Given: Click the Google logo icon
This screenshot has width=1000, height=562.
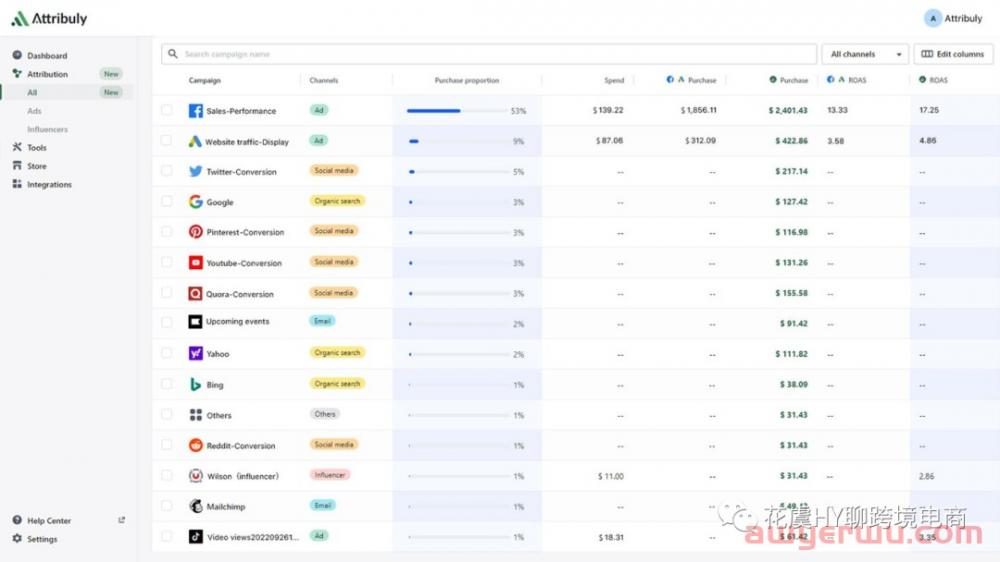Looking at the screenshot, I should pyautogui.click(x=196, y=202).
